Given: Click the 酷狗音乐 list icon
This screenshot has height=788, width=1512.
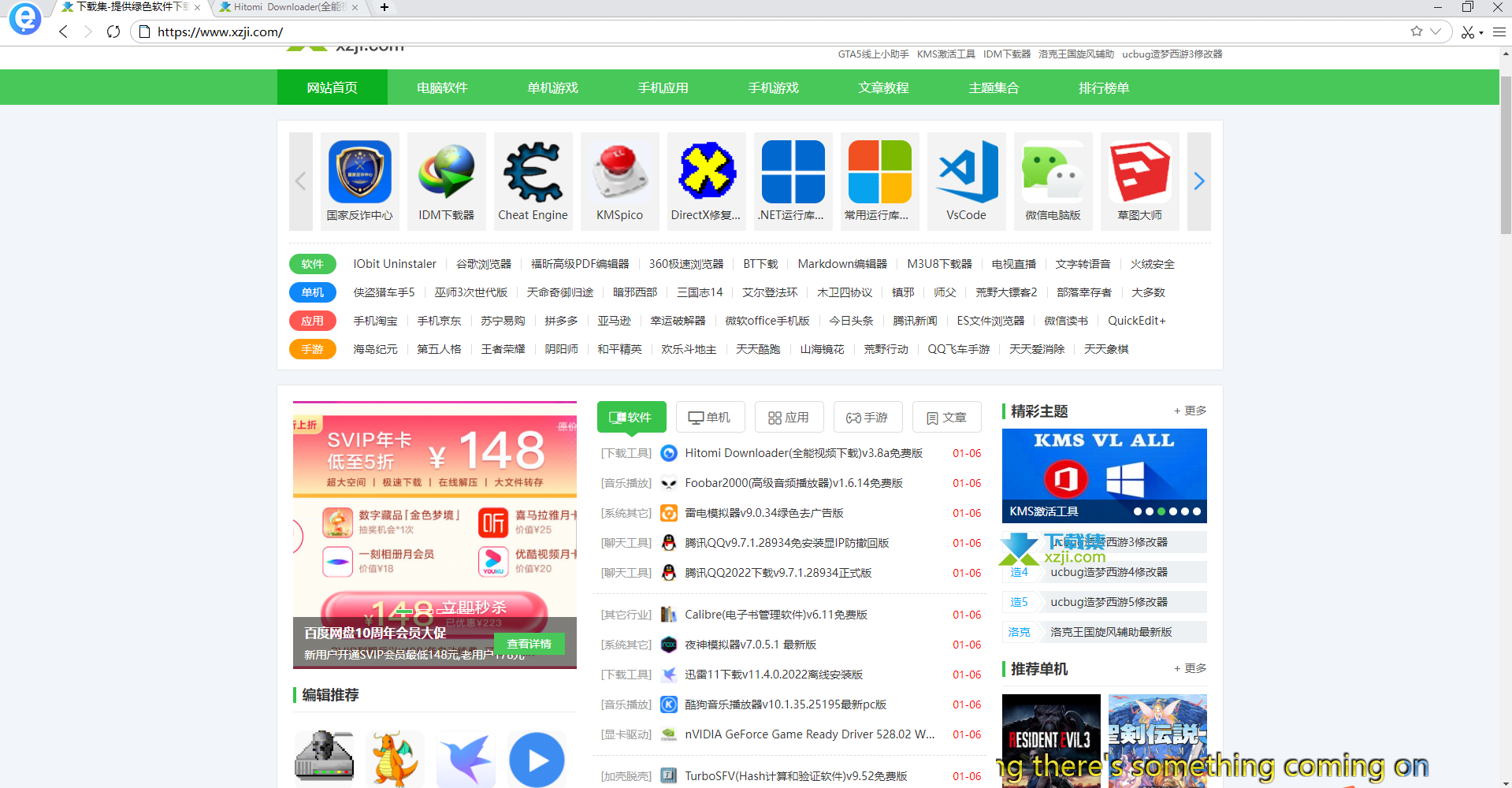Looking at the screenshot, I should [x=669, y=704].
